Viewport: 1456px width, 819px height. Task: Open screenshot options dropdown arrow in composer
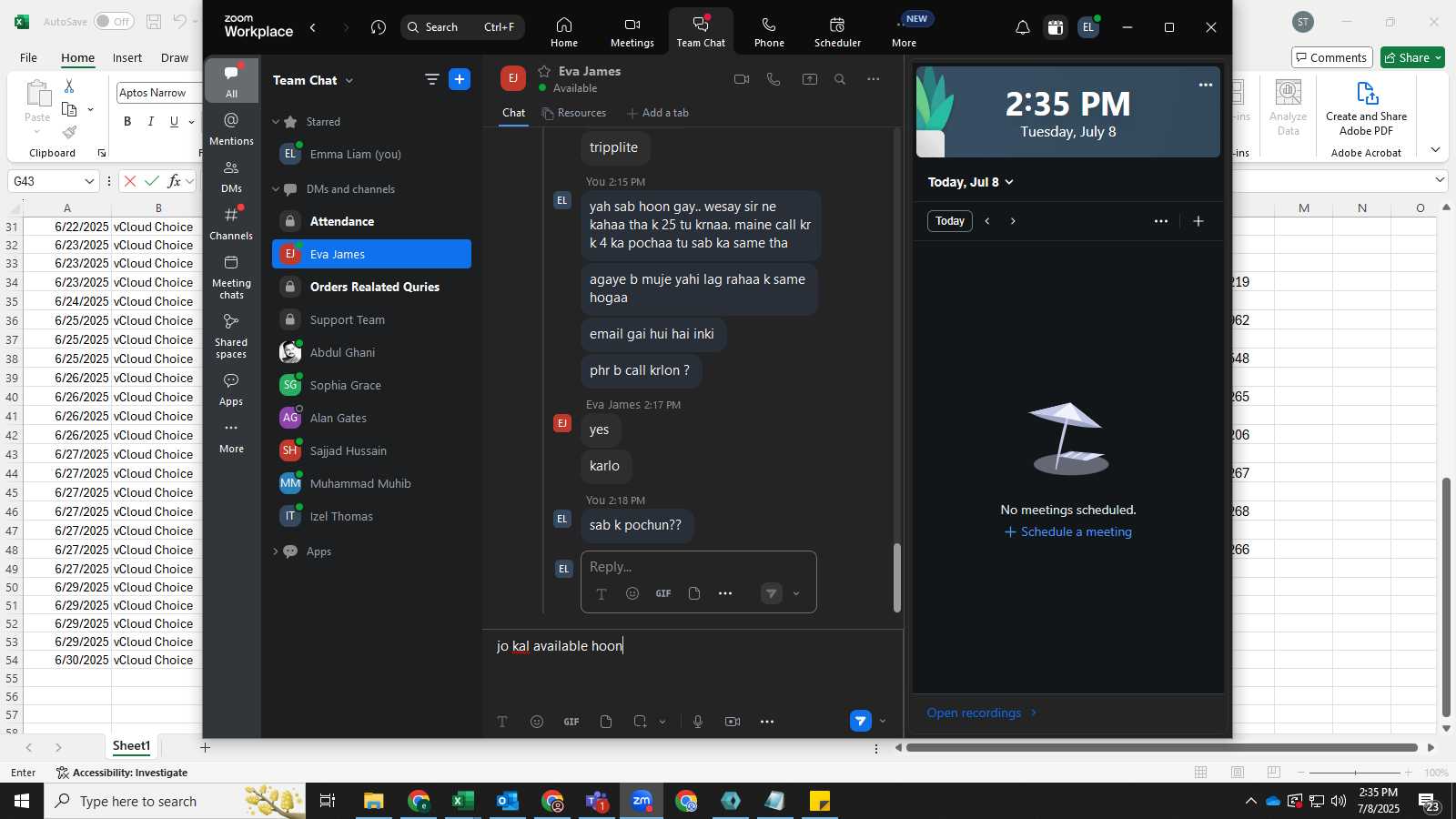[662, 722]
